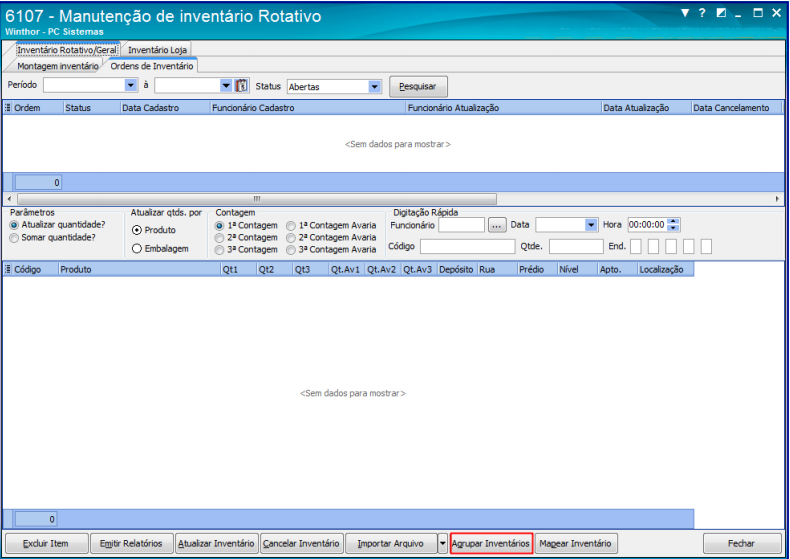The width and height of the screenshot is (790, 559).
Task: Click the title bar window-mode square icon
Action: (721, 13)
